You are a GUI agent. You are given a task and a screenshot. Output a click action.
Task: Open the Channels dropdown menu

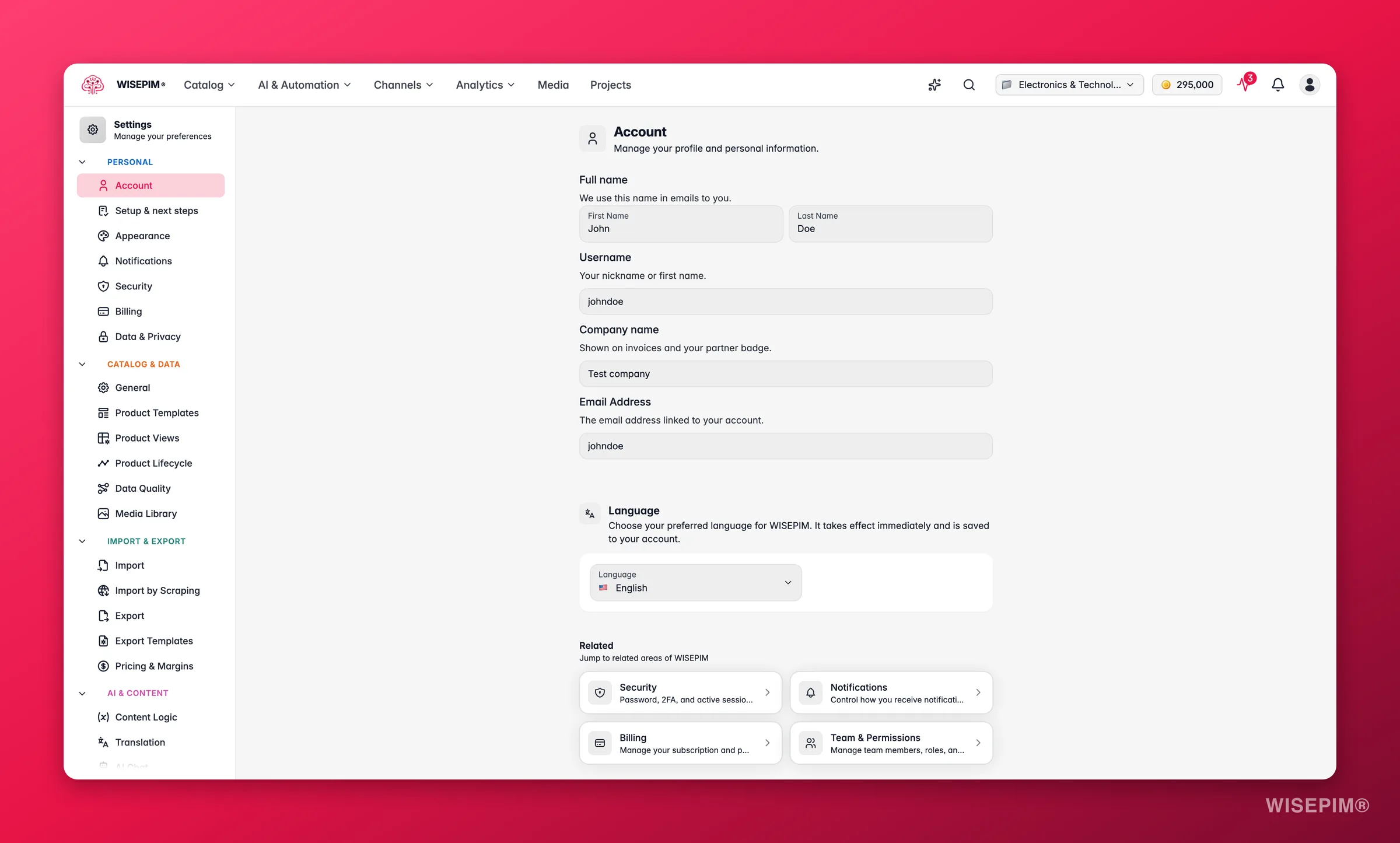pos(404,85)
